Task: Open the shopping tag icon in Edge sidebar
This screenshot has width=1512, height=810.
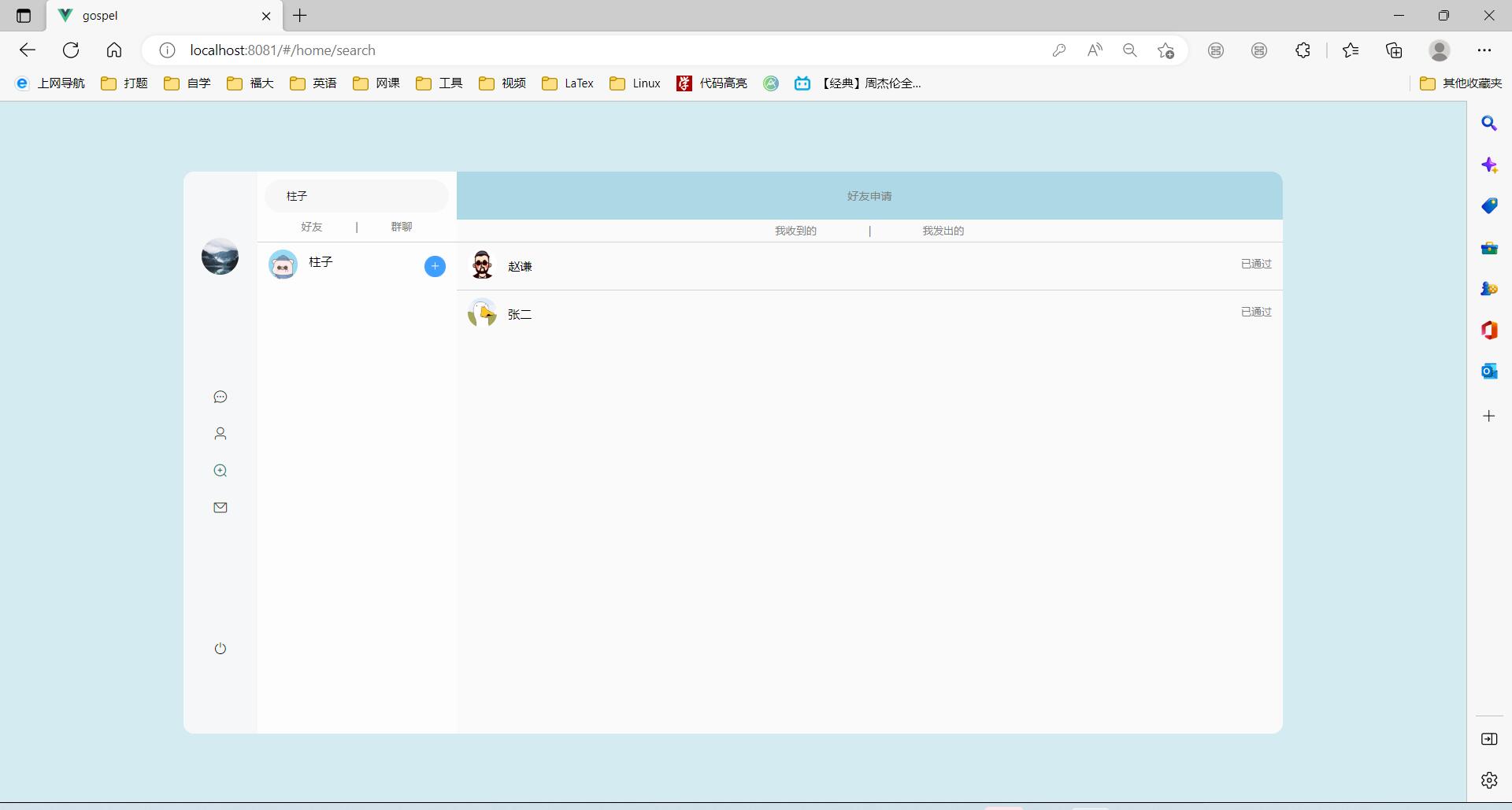Action: 1489,206
